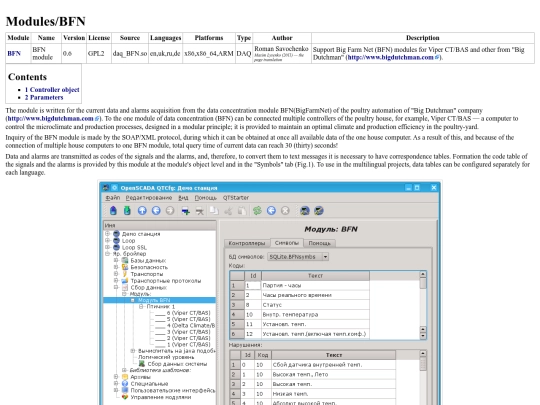The height and width of the screenshot is (405, 540).
Task: Click the Id cell of row 1 in Коды
Action: coord(252,285)
